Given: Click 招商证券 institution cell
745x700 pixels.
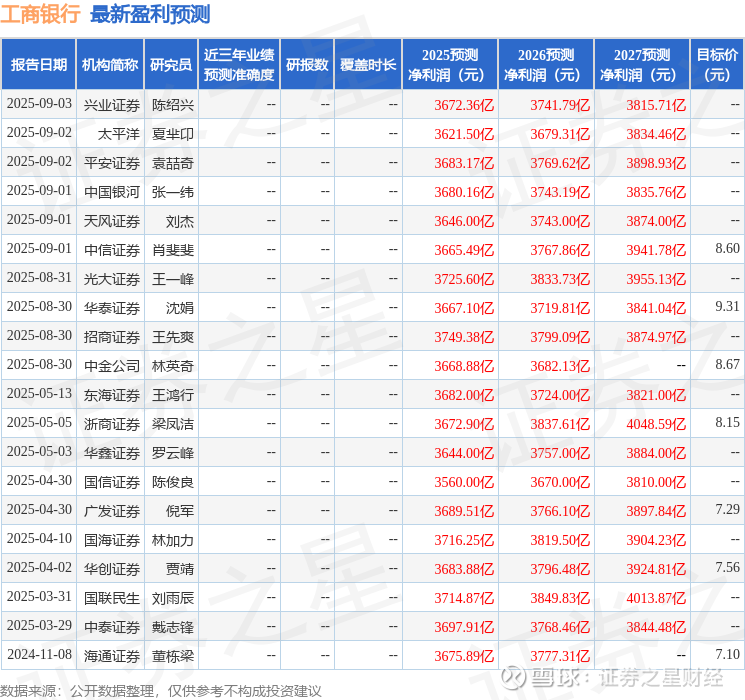Looking at the screenshot, I should 112,337.
